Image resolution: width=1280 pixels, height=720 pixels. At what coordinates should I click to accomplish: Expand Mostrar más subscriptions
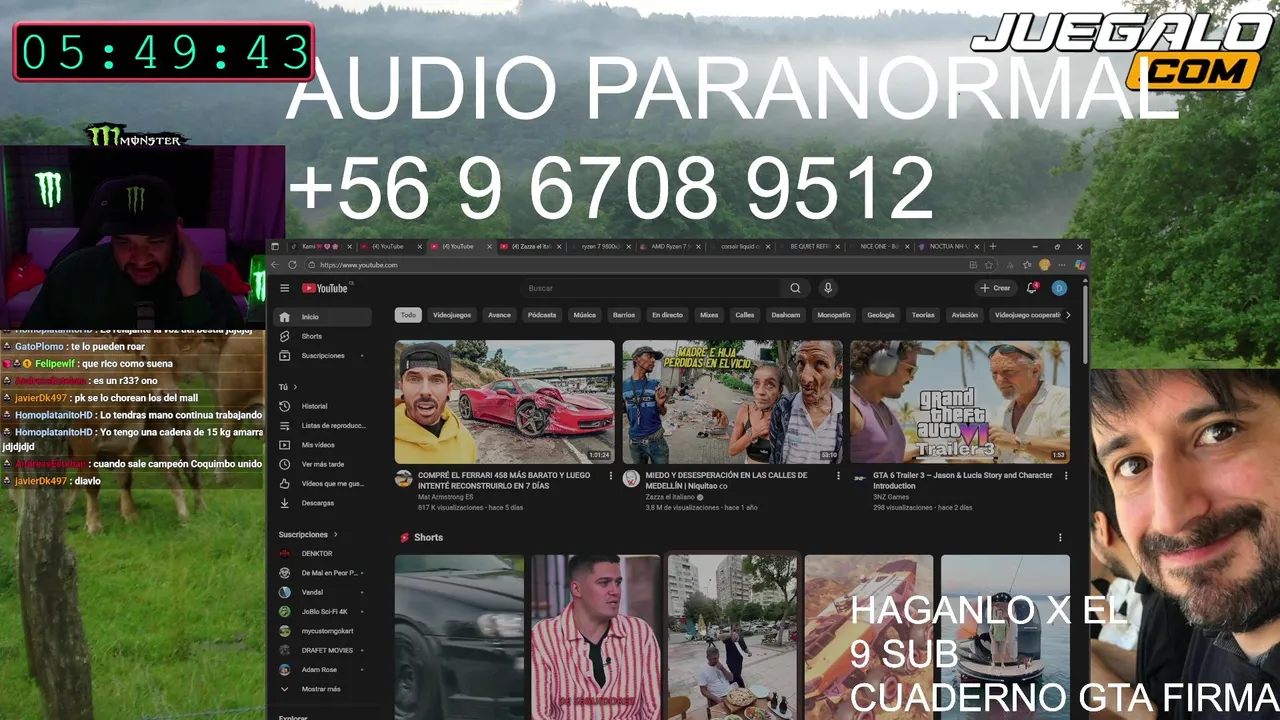322,689
